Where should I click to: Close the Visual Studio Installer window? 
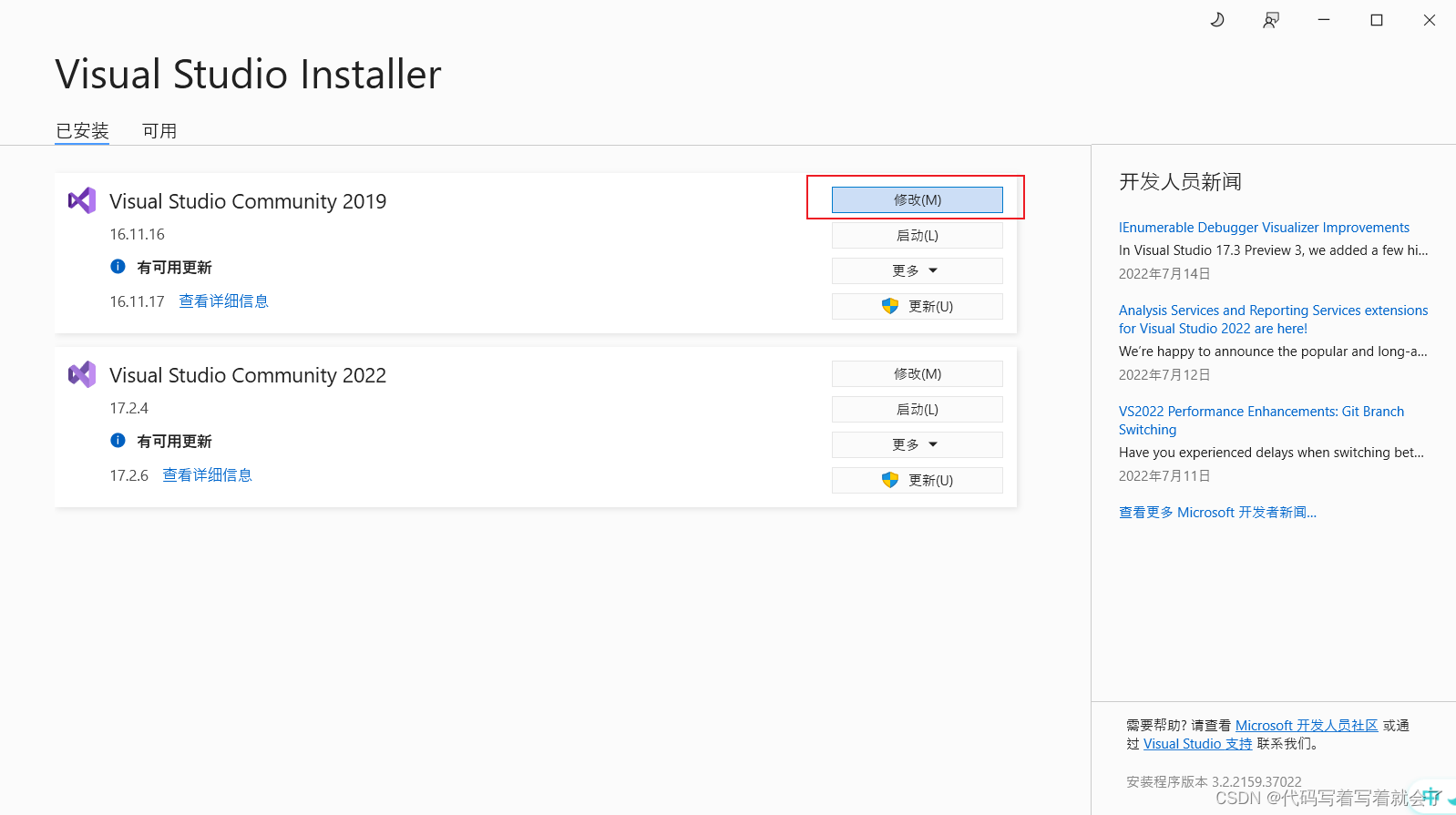(x=1430, y=20)
